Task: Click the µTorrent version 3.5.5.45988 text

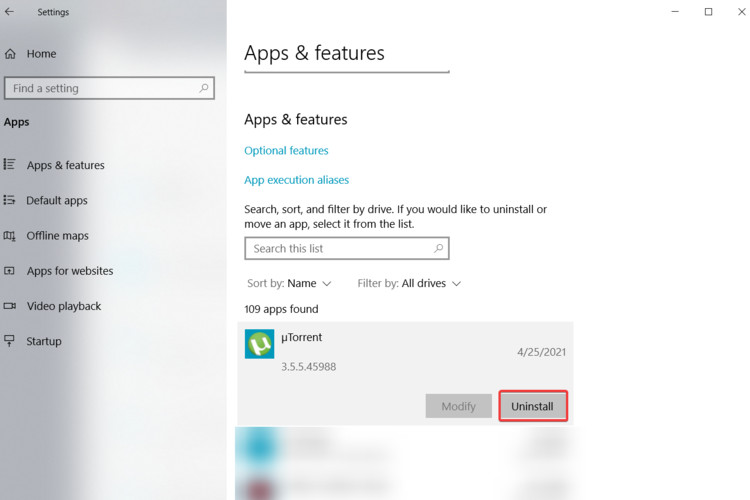Action: click(309, 367)
